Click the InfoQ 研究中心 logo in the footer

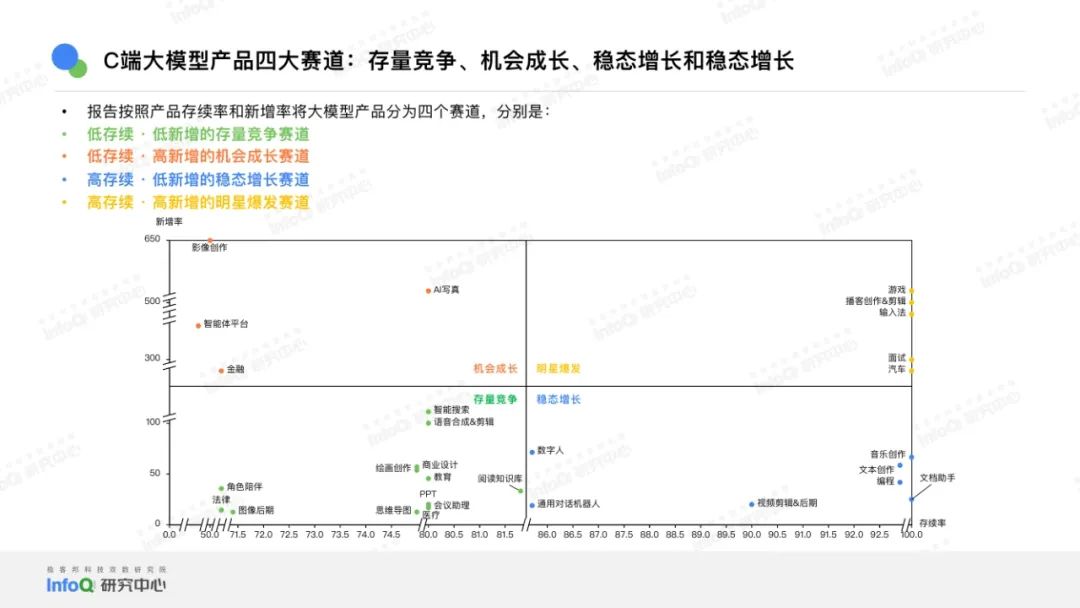click(x=106, y=585)
